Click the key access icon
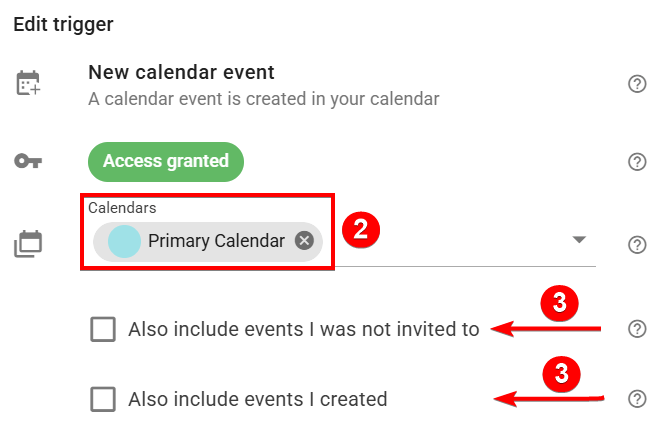 point(28,162)
